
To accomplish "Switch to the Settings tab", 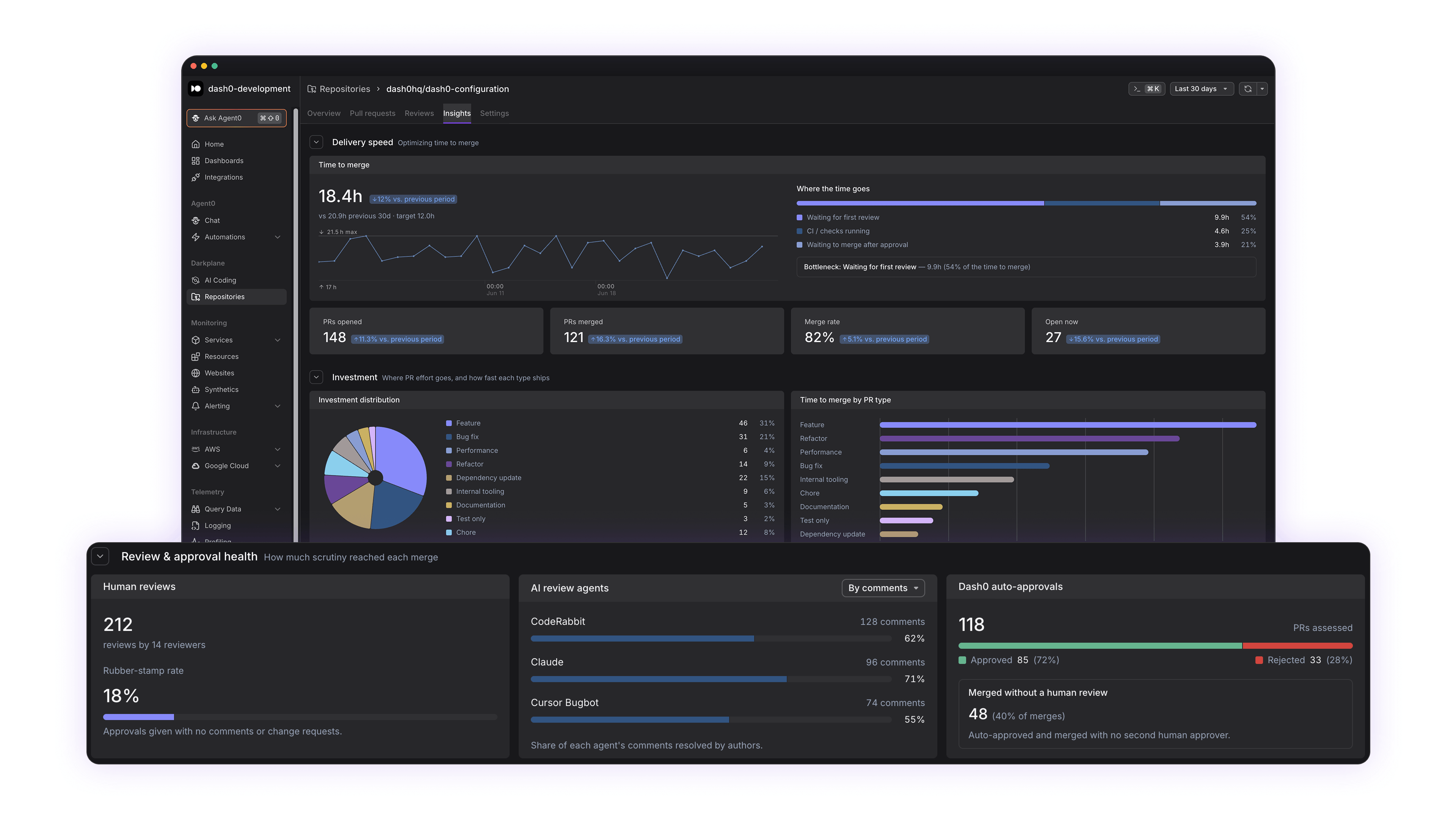I will [494, 113].
